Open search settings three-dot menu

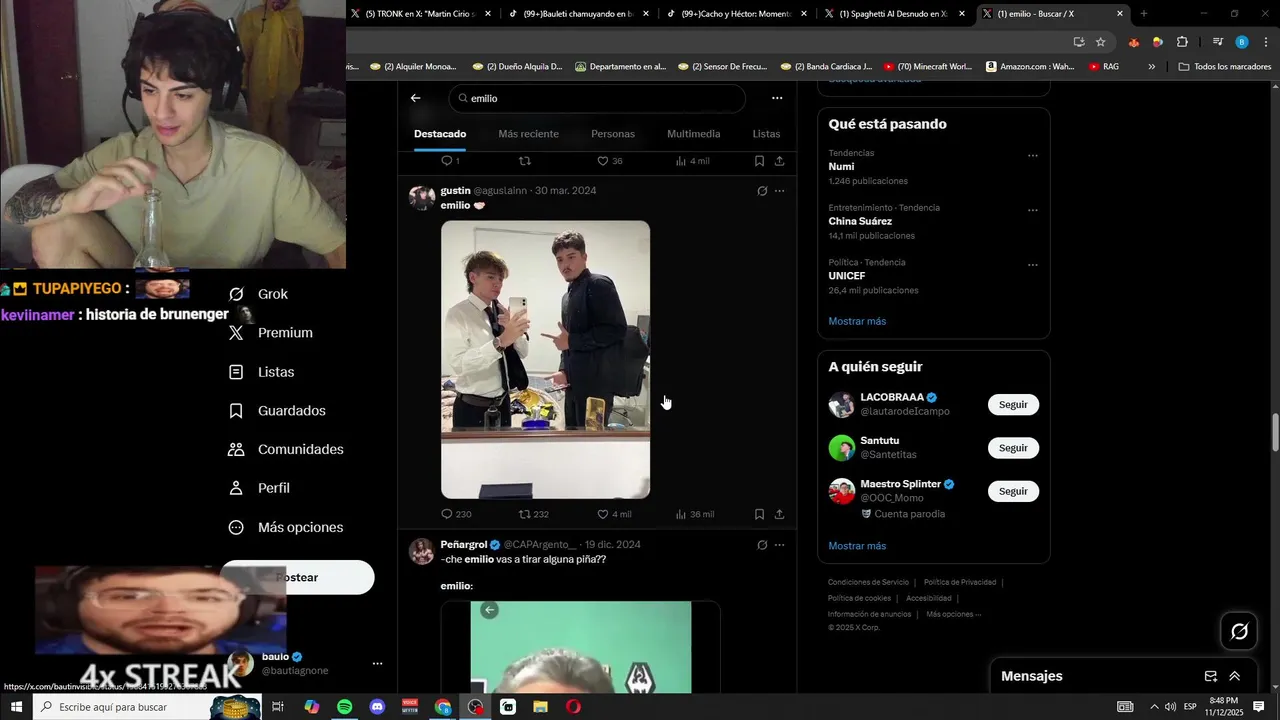(777, 98)
